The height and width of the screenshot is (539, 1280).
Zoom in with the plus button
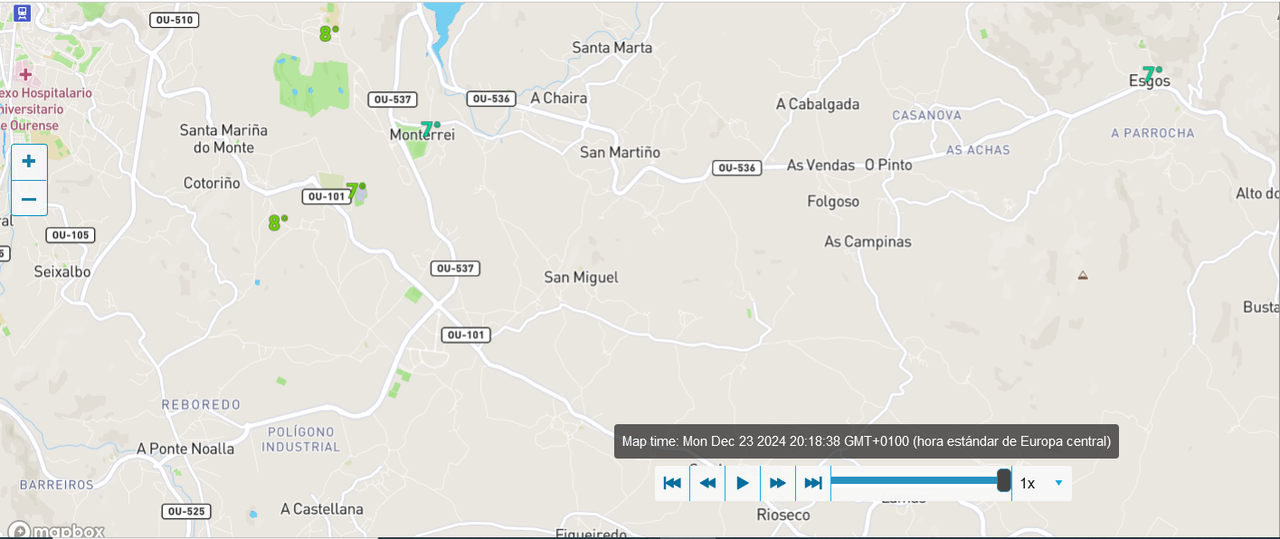(29, 161)
